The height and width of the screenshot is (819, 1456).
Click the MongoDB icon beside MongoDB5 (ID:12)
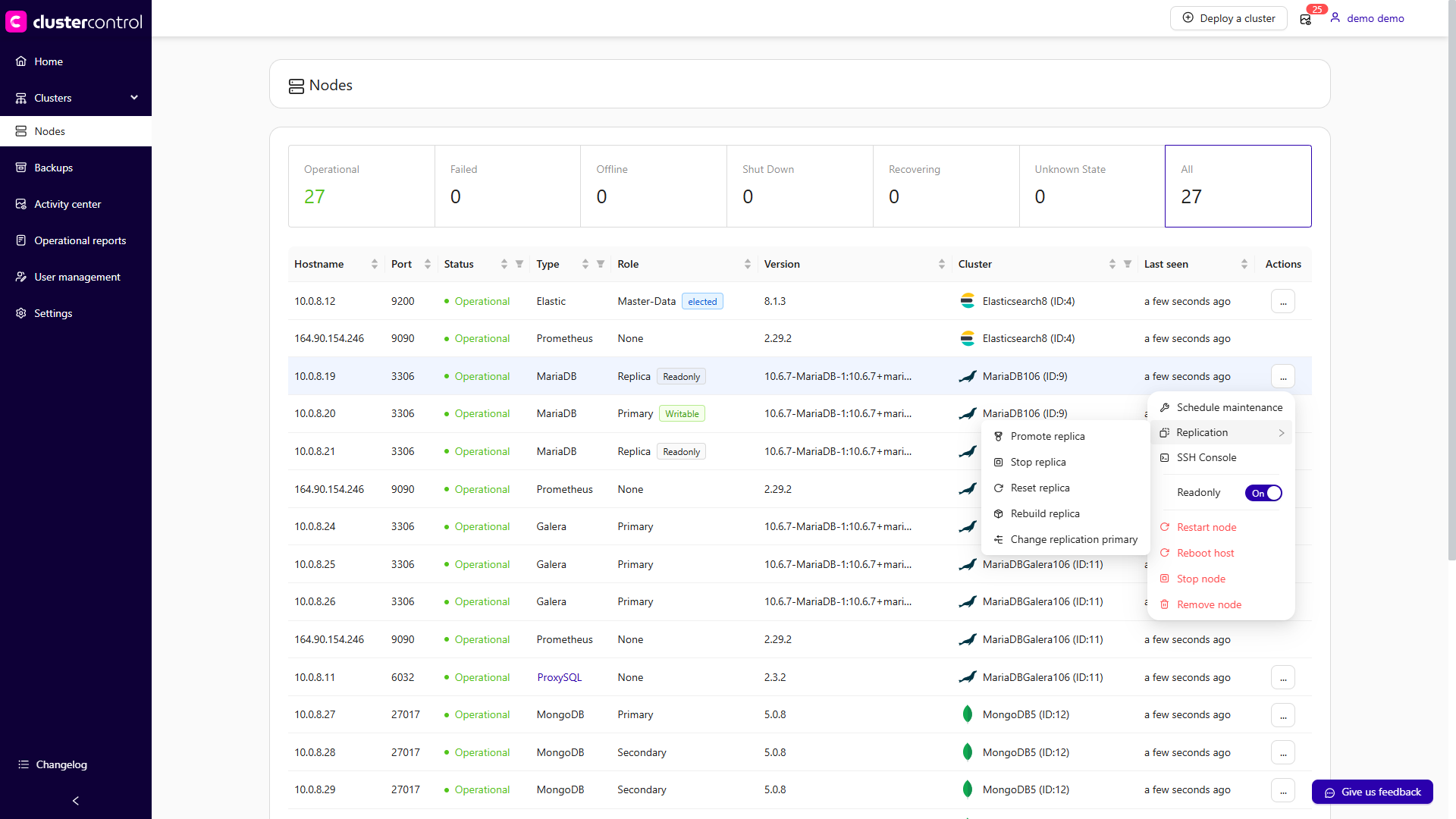pyautogui.click(x=968, y=714)
